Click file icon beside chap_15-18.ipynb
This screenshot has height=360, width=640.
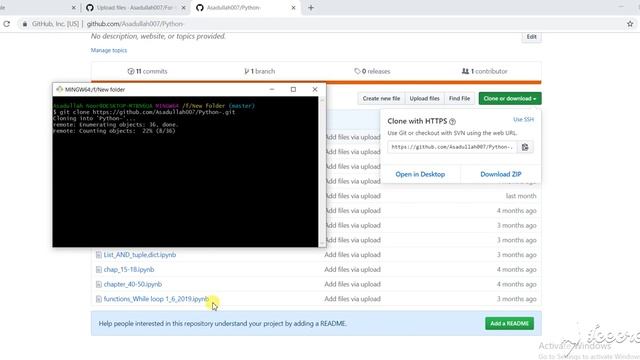pyautogui.click(x=98, y=269)
